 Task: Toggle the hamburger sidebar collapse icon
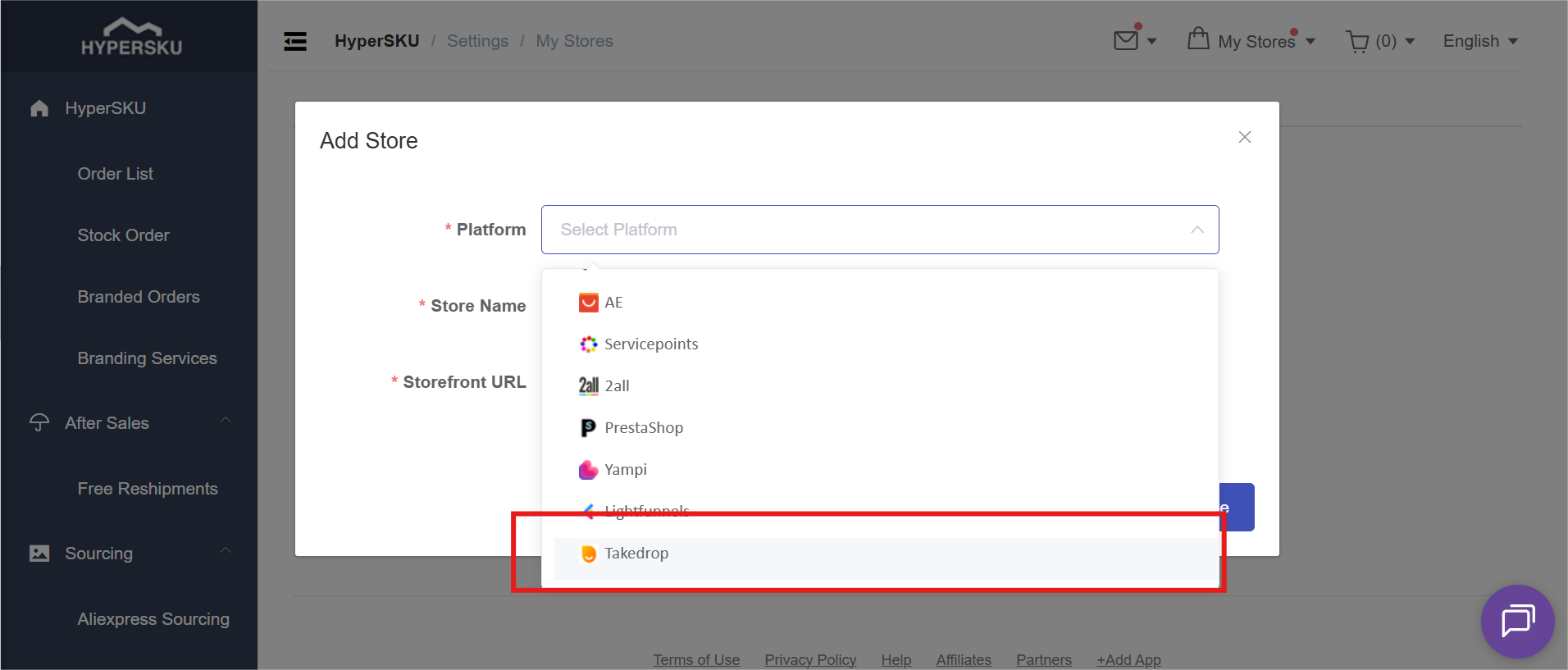click(295, 41)
